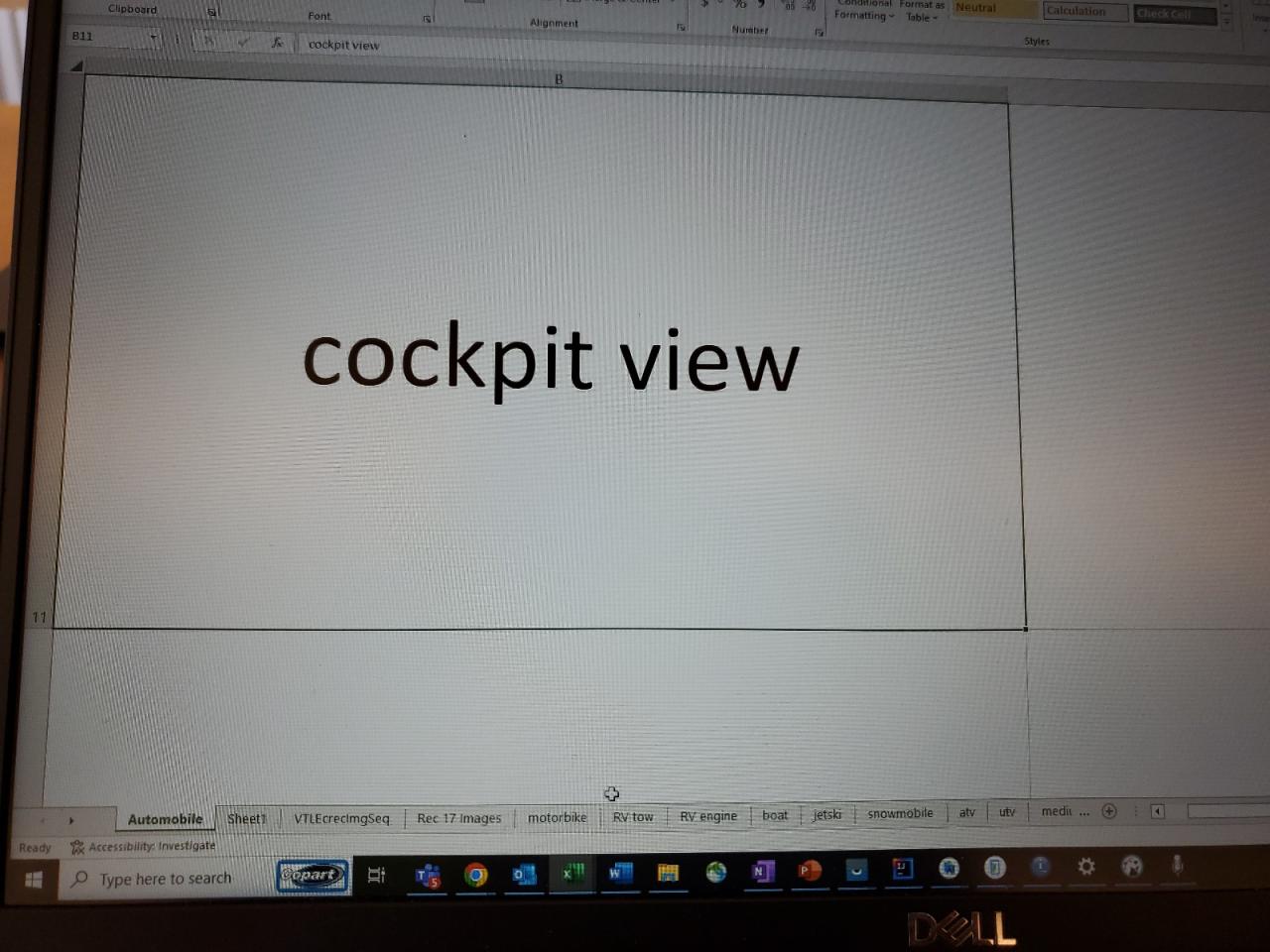The height and width of the screenshot is (952, 1270).
Task: Open the Windows Start menu
Action: tap(33, 880)
